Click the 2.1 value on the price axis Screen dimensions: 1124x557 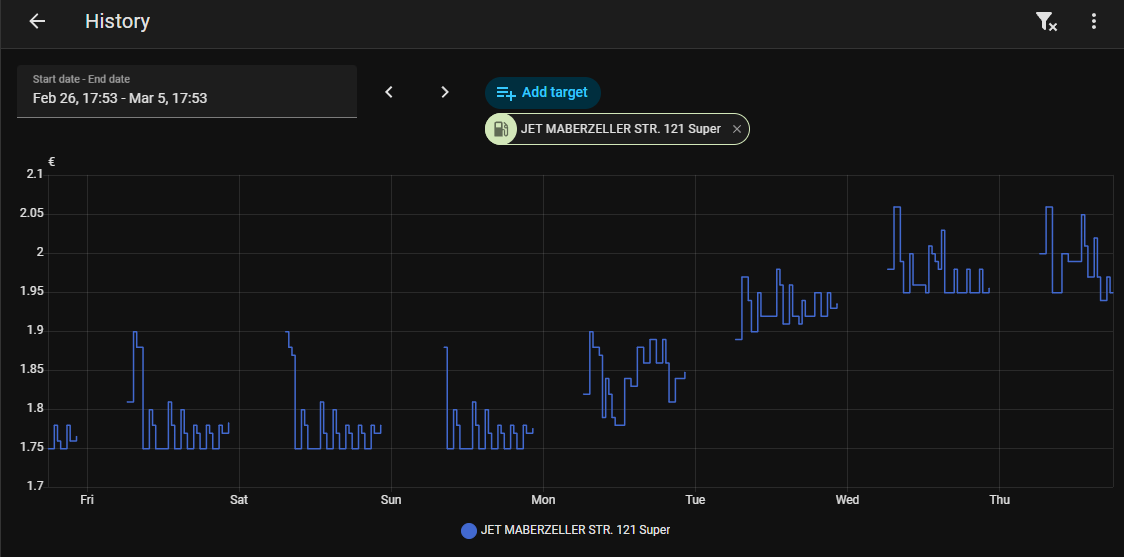click(35, 175)
